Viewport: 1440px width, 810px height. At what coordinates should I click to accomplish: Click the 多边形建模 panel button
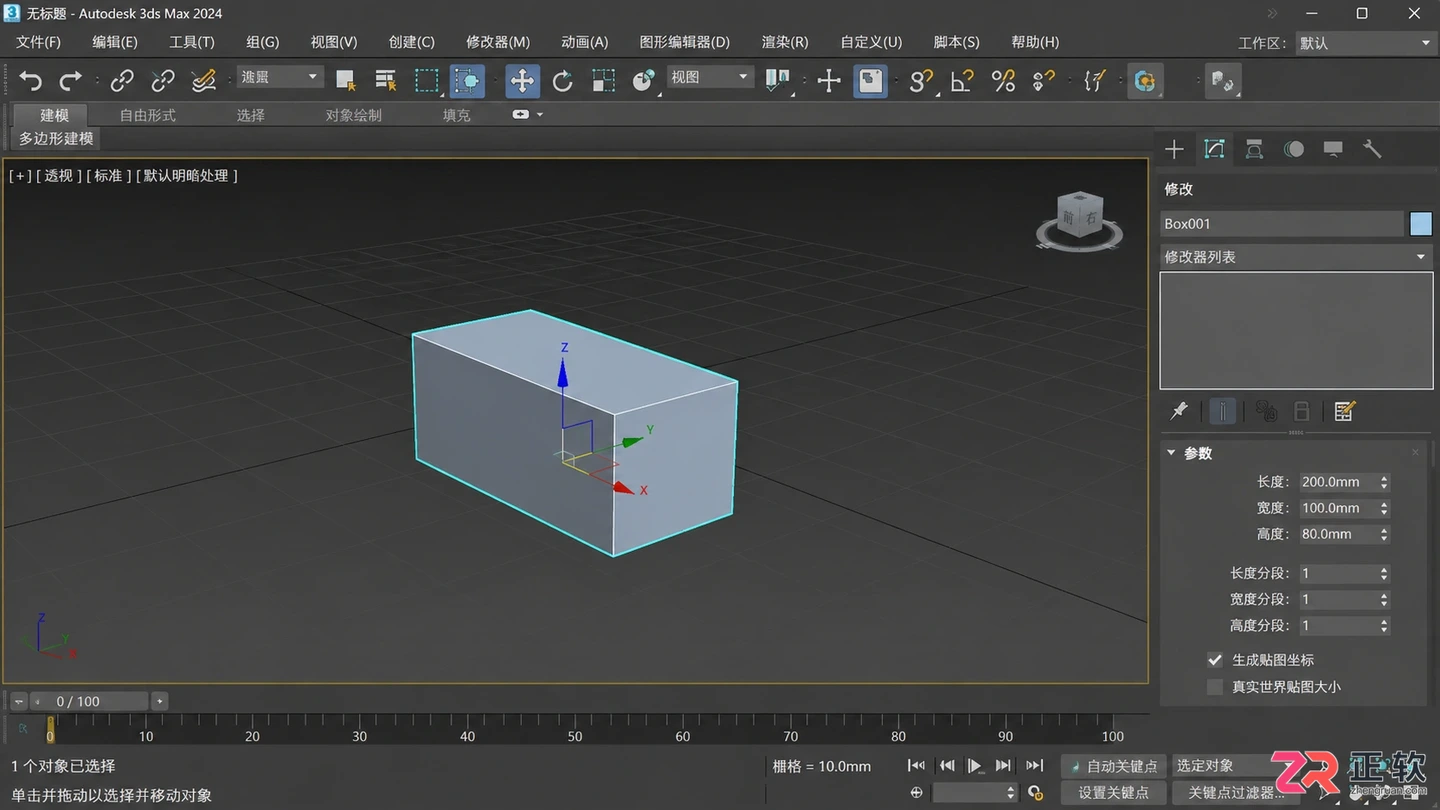click(57, 138)
